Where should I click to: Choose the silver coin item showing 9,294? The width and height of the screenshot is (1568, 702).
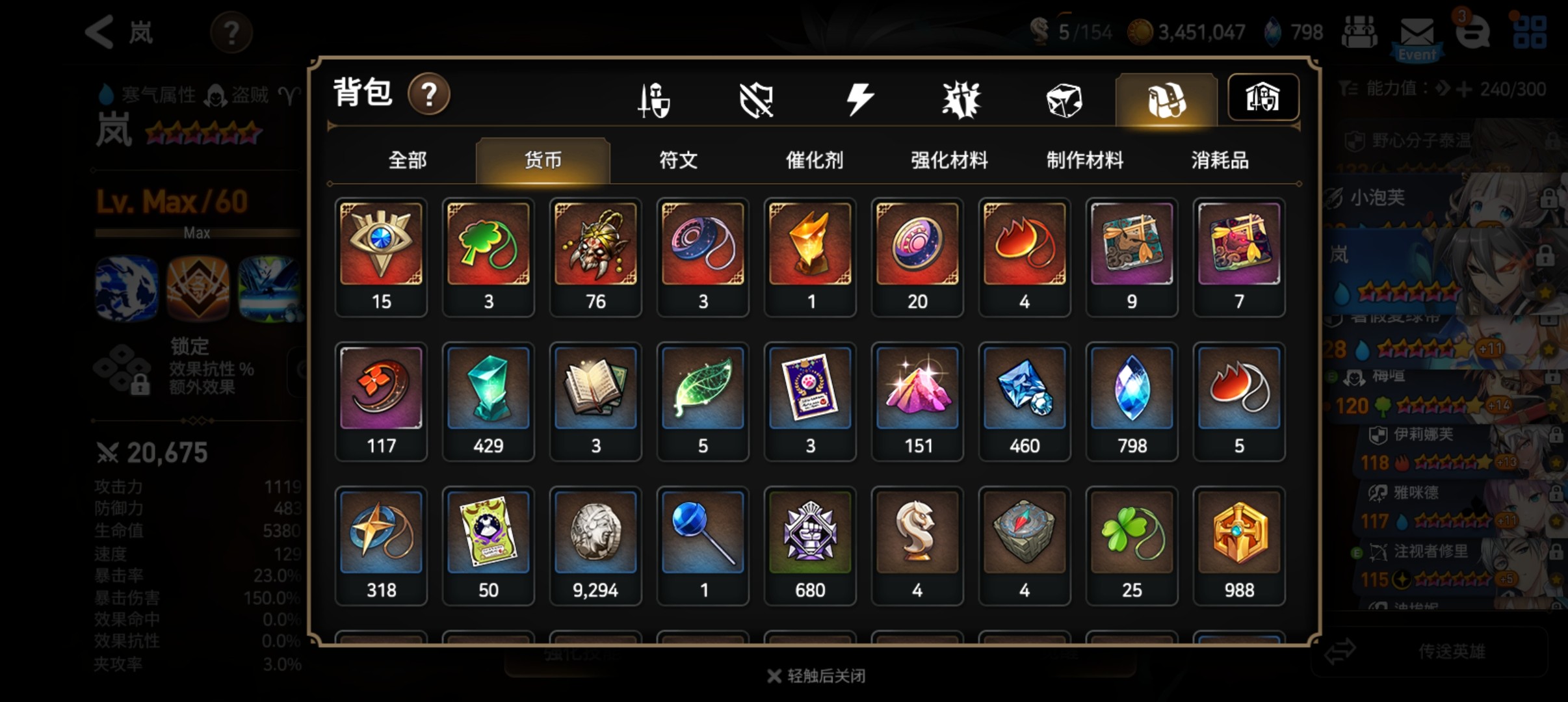point(595,546)
